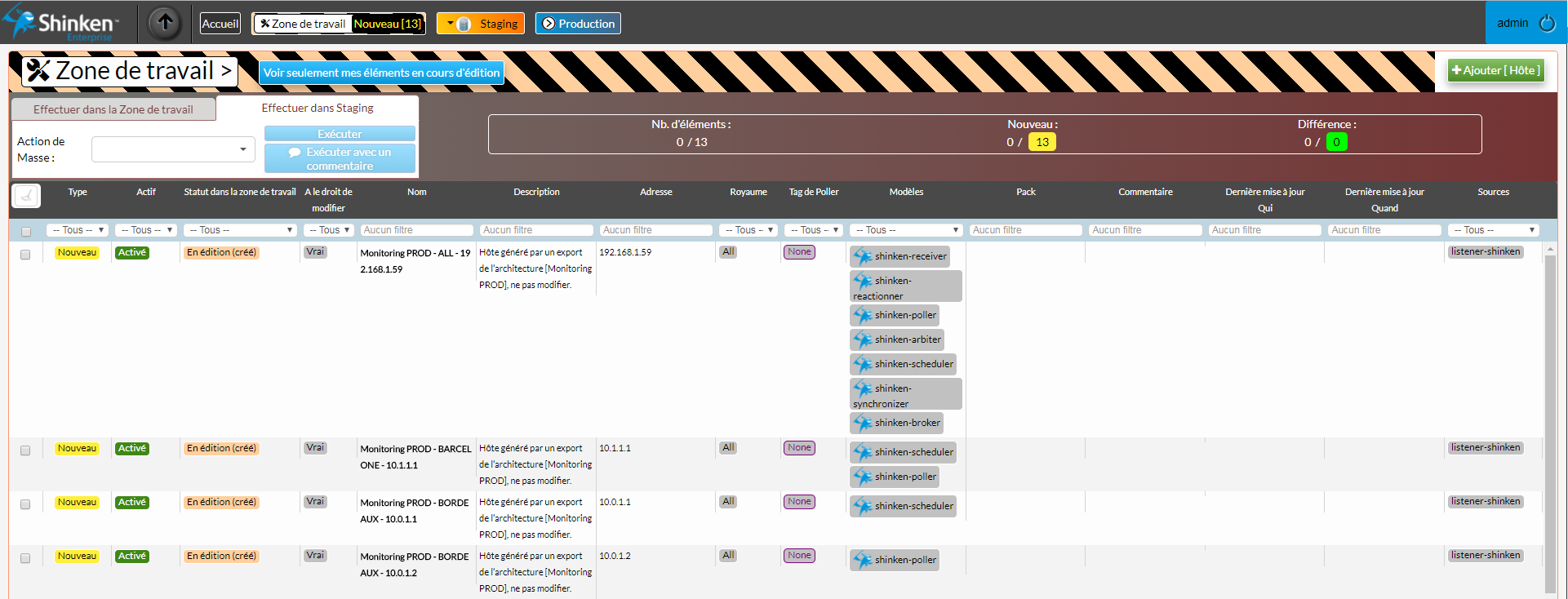Screen dimensions: 1568x599
Task: Select the Monitoring PROD - BARCELONE row checkbox
Action: [x=25, y=450]
